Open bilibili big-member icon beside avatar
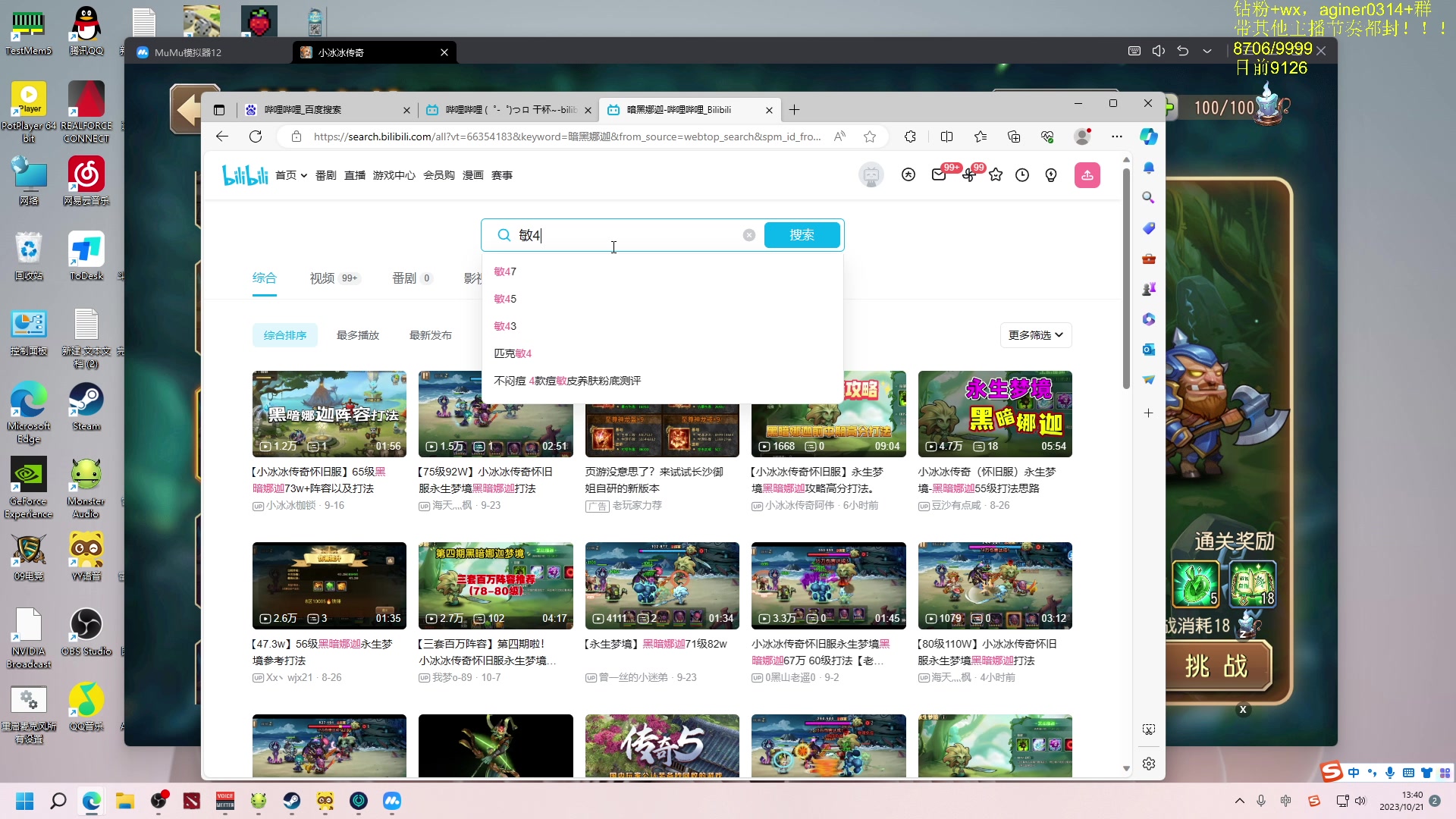 [908, 175]
